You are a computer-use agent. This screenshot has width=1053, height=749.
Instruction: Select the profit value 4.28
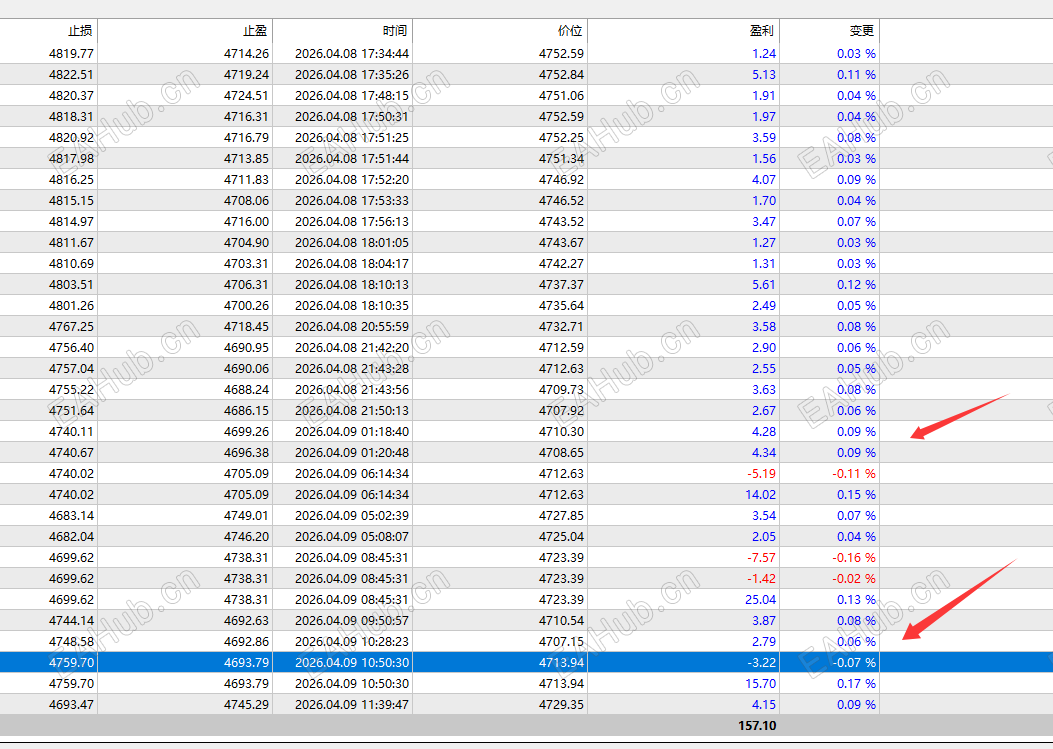pos(764,432)
